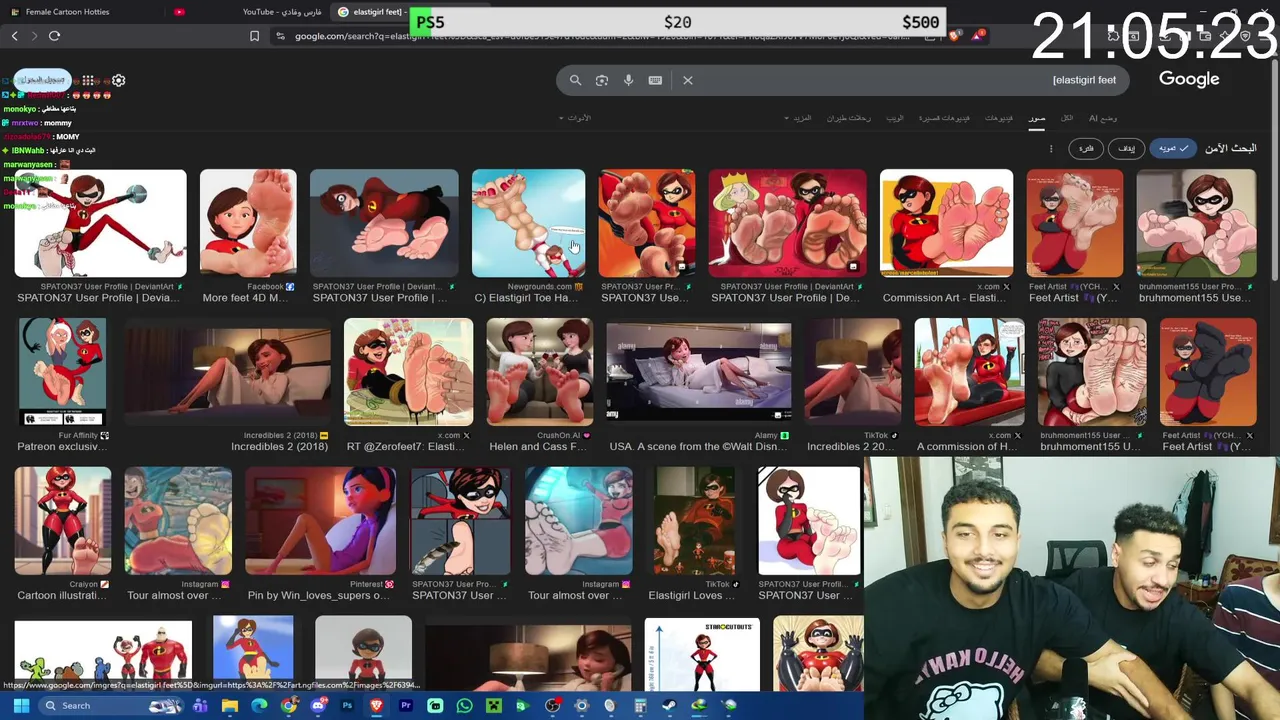Open OBS Studio from the taskbar
The height and width of the screenshot is (720, 1280).
point(552,706)
